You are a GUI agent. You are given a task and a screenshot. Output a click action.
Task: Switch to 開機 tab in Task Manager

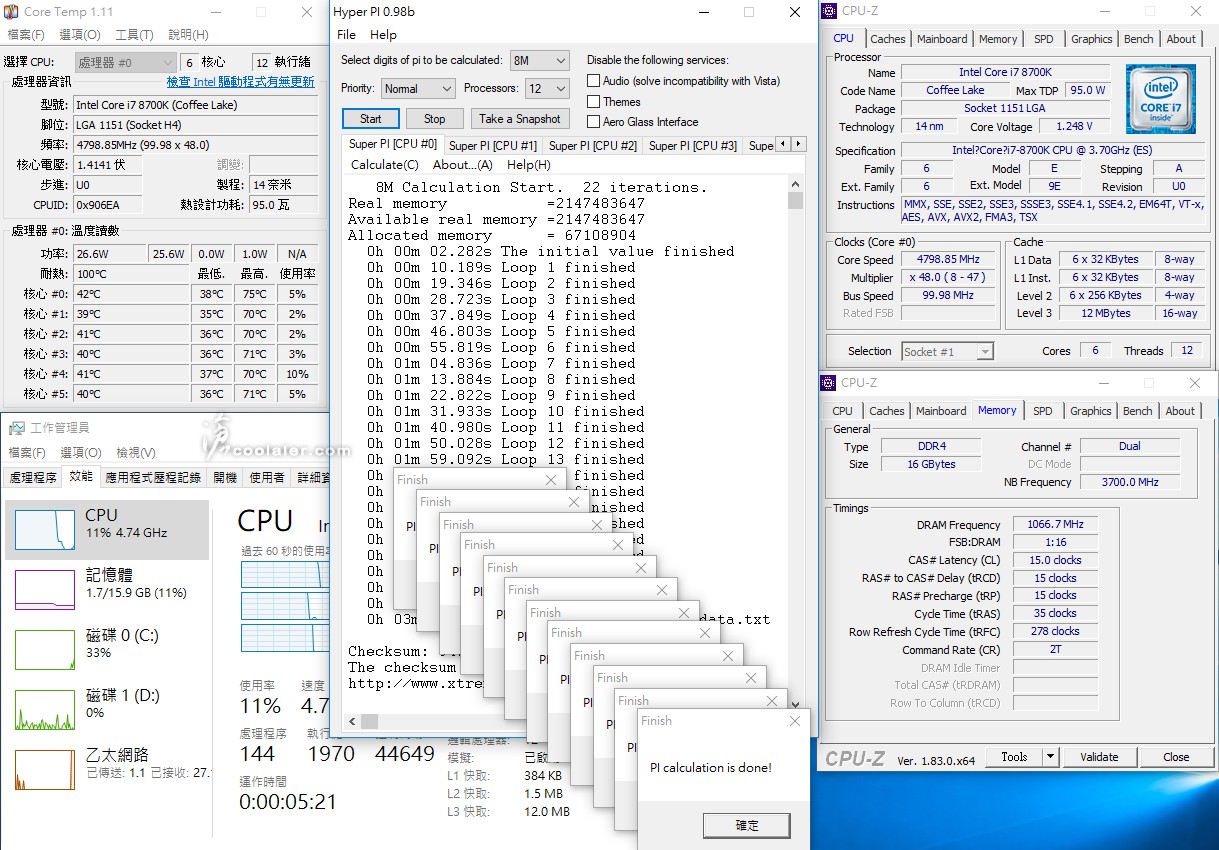[225, 478]
